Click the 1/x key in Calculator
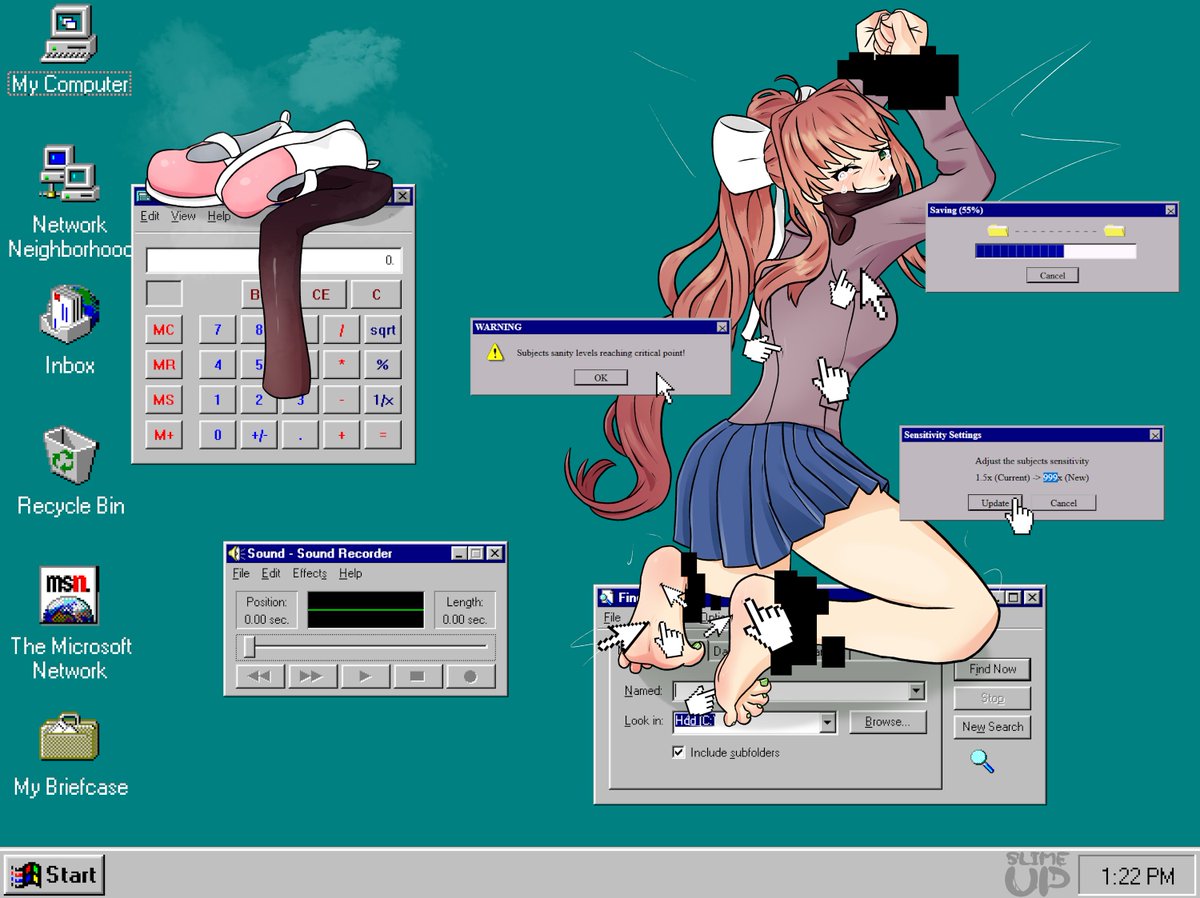 [x=382, y=400]
